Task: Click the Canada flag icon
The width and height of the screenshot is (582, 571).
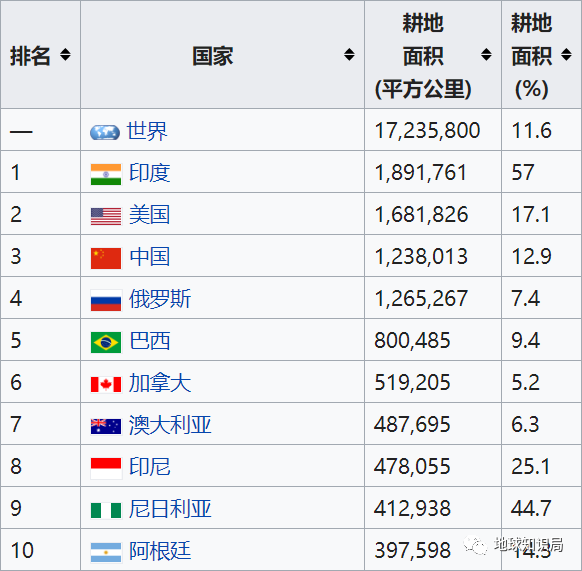Action: (106, 384)
